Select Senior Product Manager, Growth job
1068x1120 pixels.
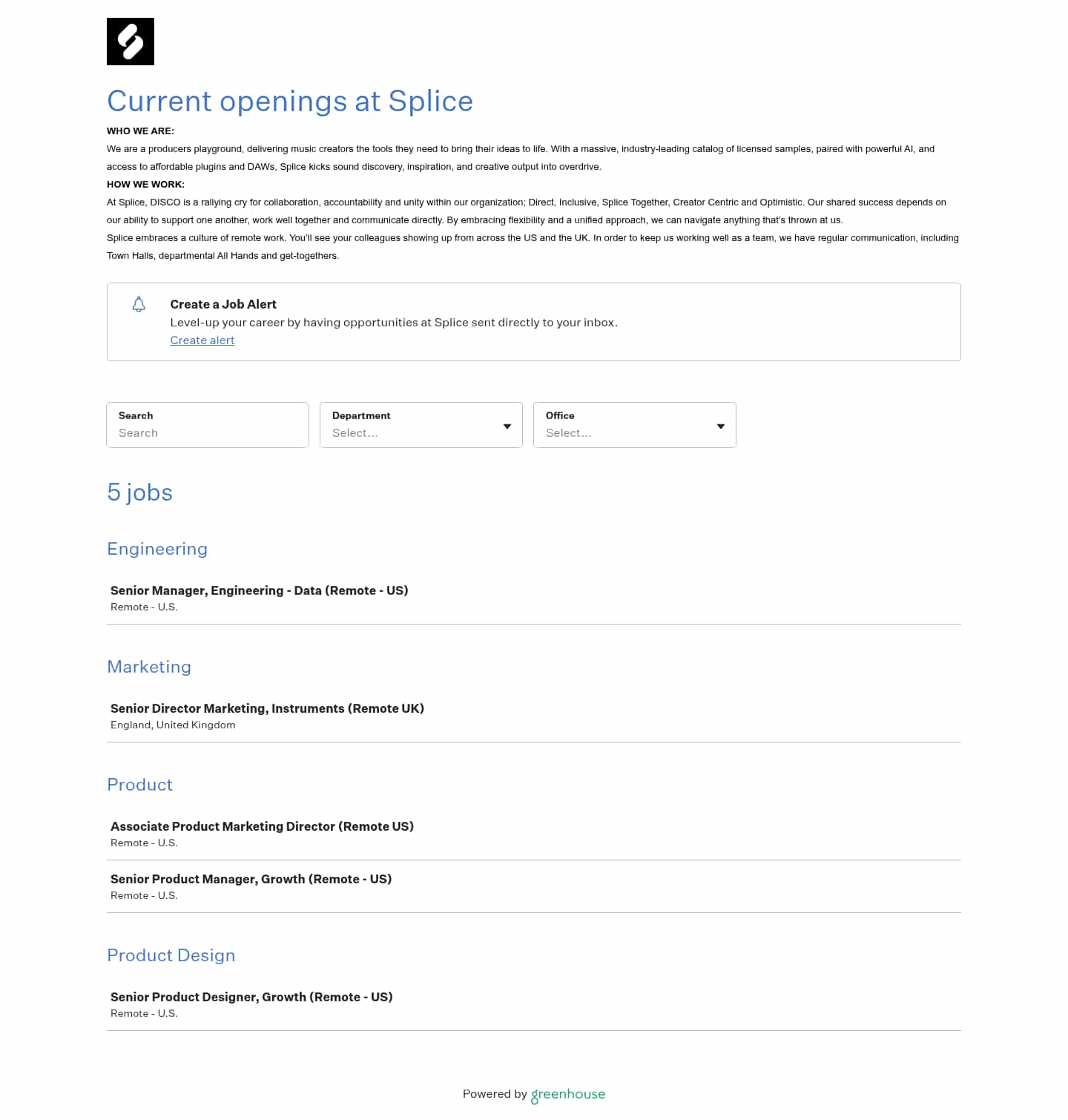(x=251, y=879)
